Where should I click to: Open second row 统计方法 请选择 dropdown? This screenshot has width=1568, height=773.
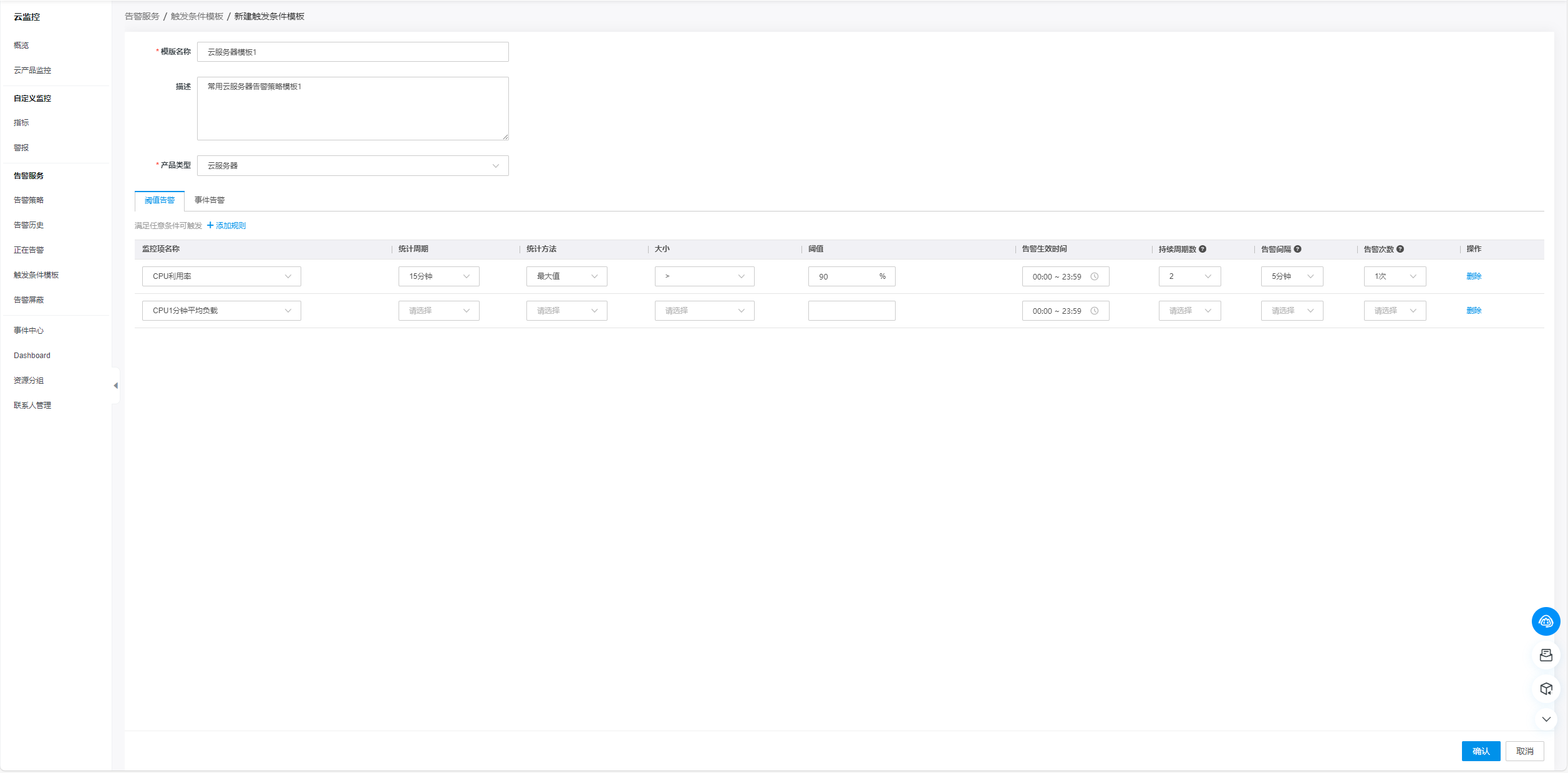(566, 311)
